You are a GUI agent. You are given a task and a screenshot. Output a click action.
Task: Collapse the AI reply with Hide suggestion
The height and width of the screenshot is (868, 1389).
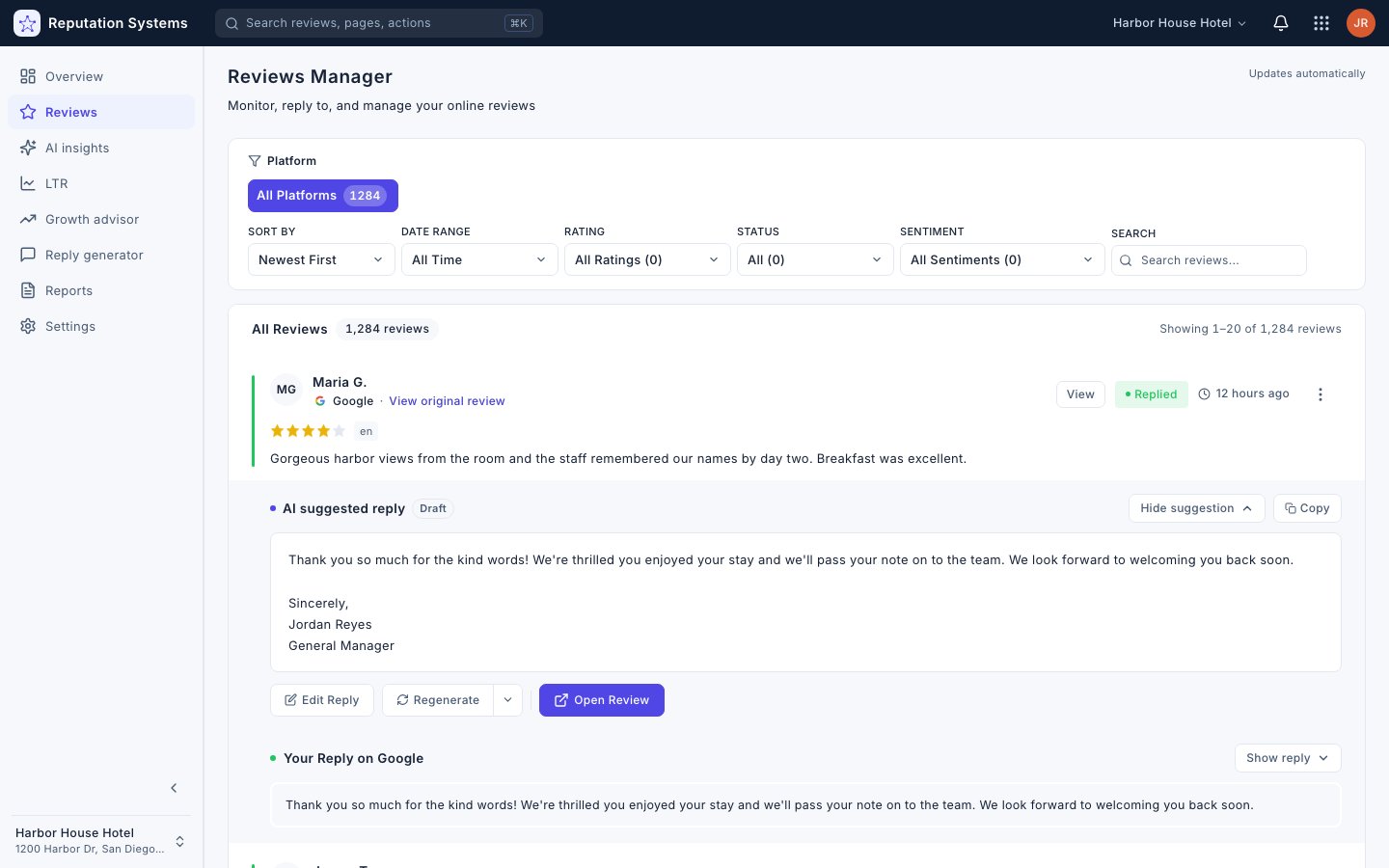1196,508
